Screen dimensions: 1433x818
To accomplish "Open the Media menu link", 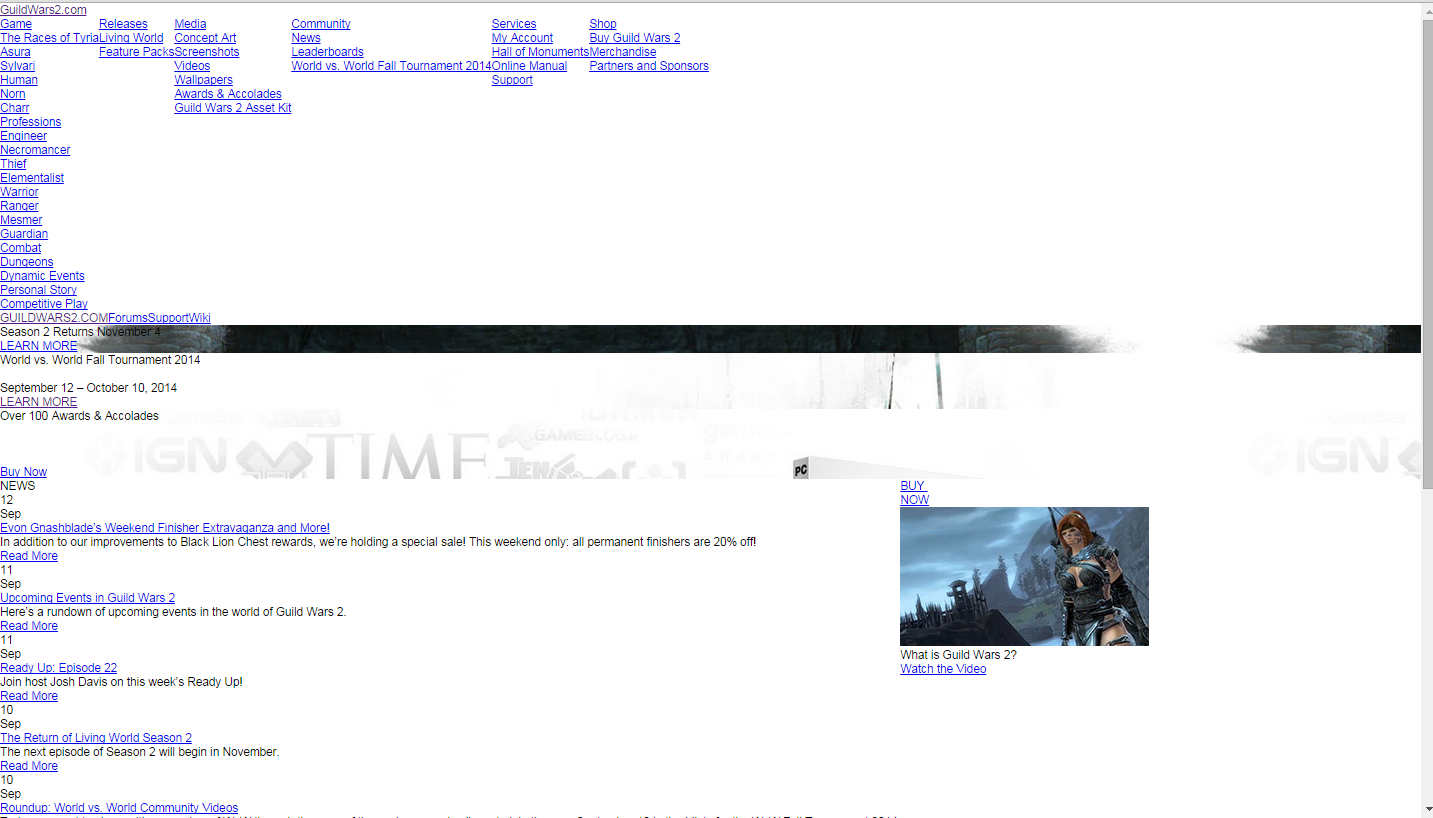I will tap(190, 24).
